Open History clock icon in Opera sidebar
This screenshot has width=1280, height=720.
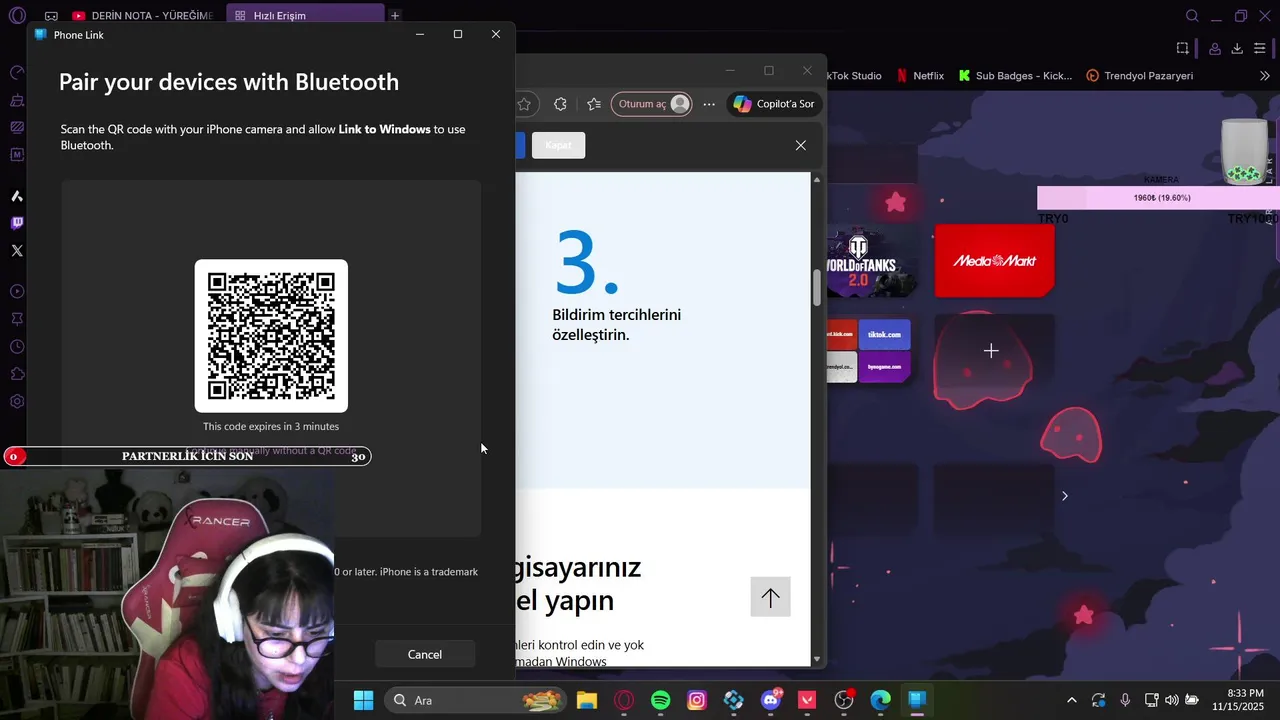click(17, 347)
